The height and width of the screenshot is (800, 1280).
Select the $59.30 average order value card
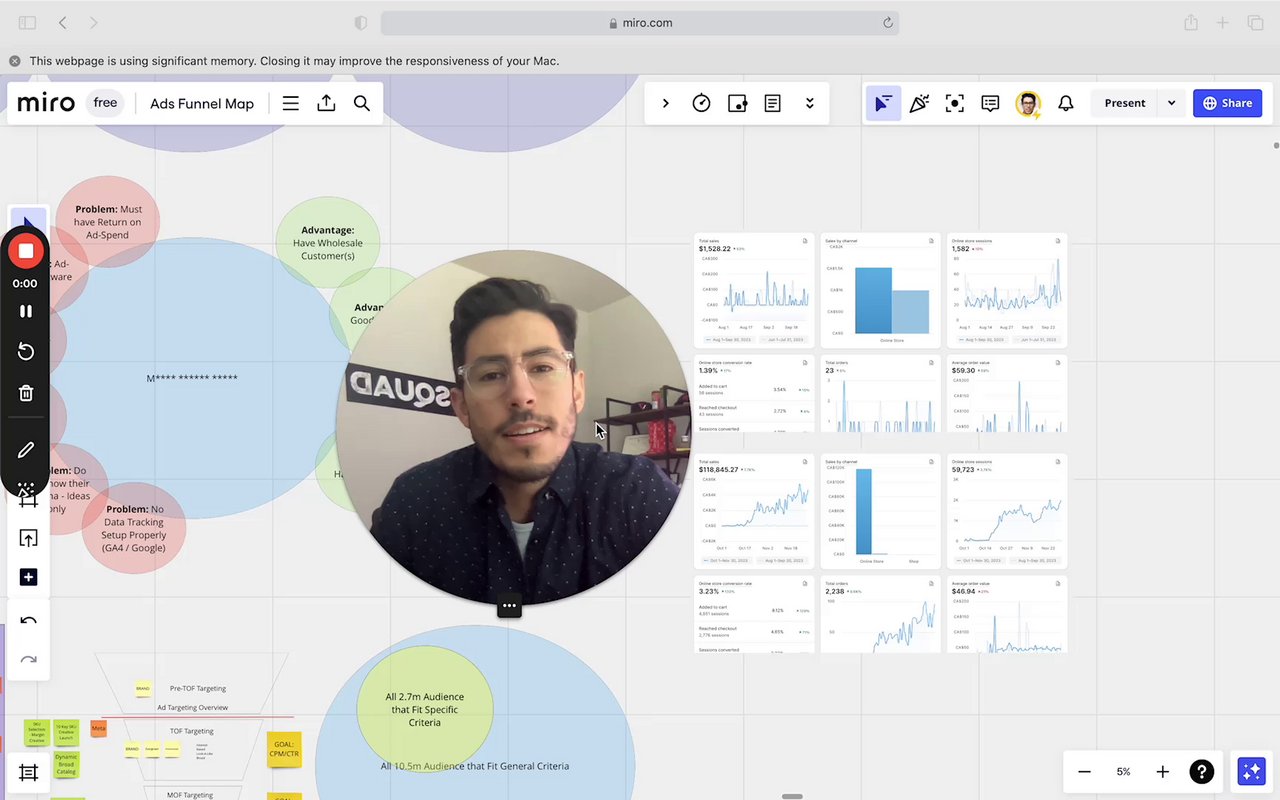pyautogui.click(x=1007, y=394)
